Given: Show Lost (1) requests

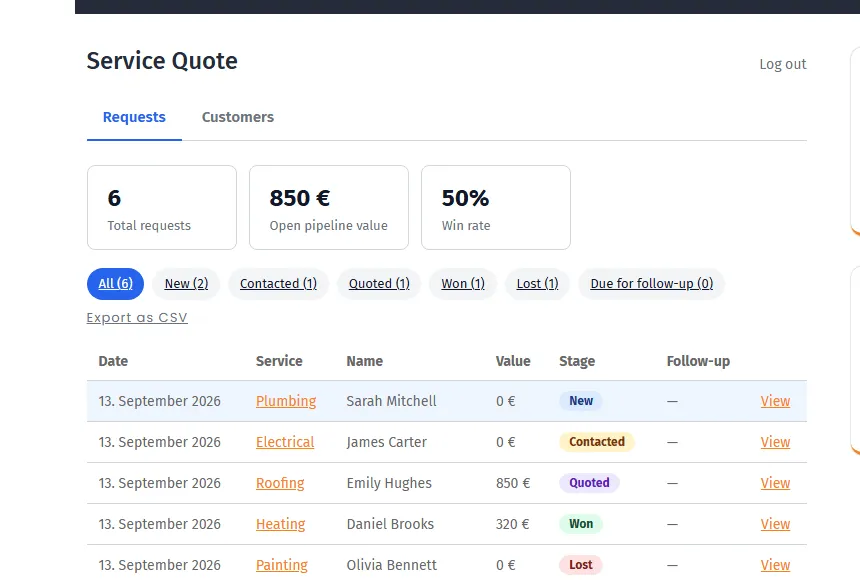Looking at the screenshot, I should click(538, 284).
